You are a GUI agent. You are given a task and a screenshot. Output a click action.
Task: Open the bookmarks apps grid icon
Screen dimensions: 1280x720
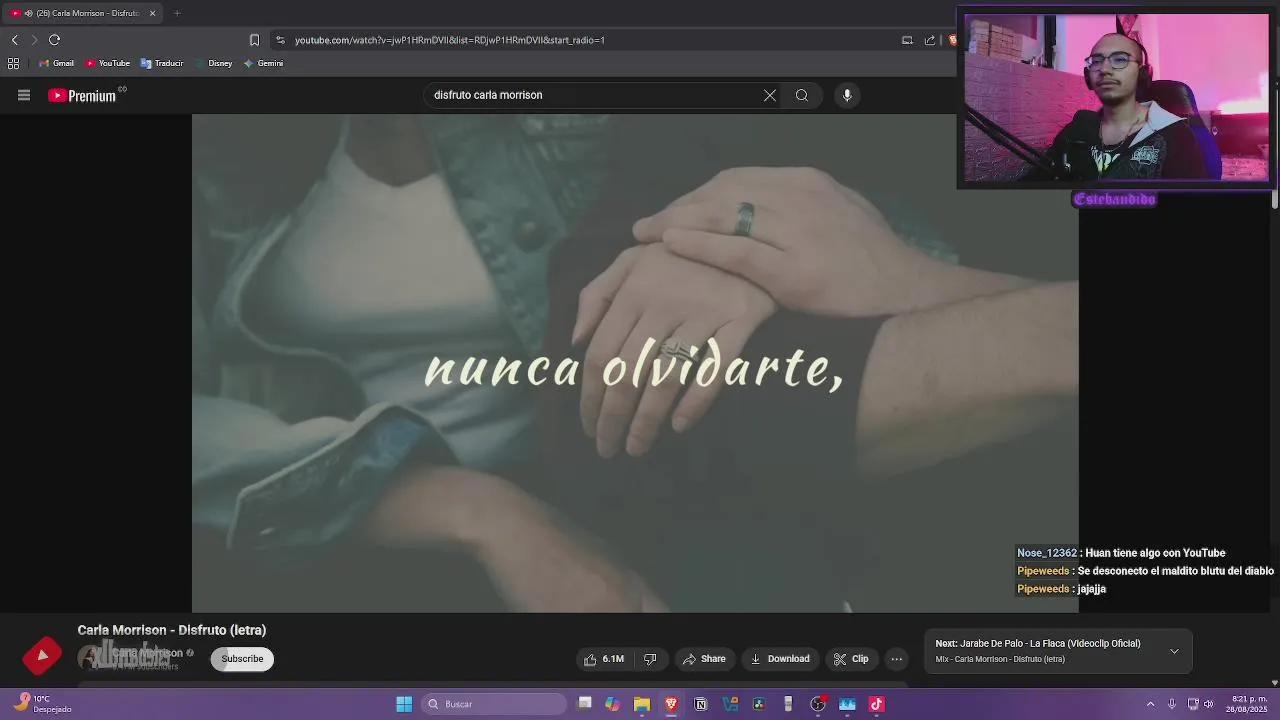pos(13,63)
